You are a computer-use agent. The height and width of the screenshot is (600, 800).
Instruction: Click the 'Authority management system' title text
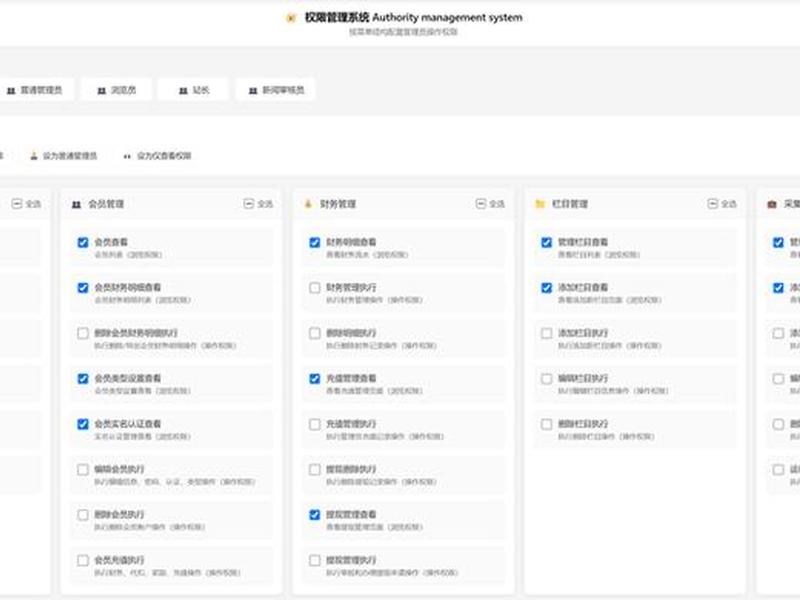(447, 17)
